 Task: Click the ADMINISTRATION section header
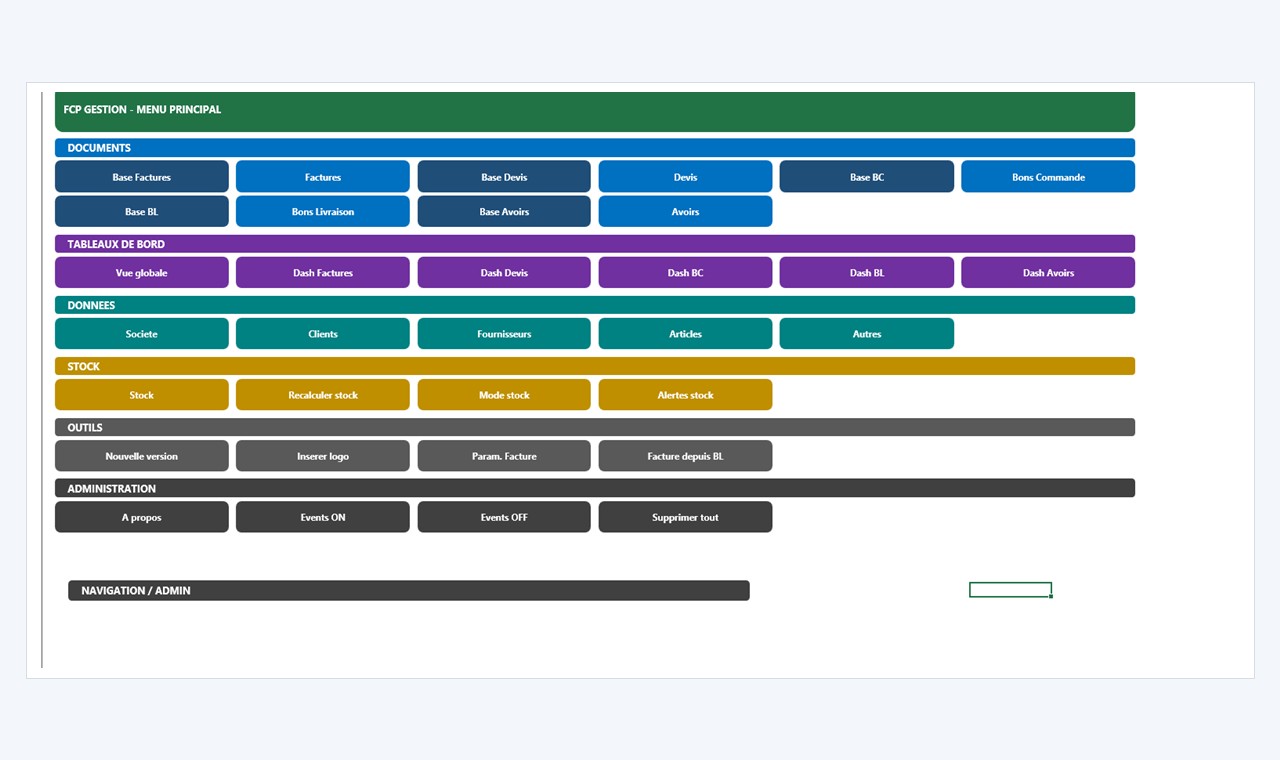tap(595, 488)
